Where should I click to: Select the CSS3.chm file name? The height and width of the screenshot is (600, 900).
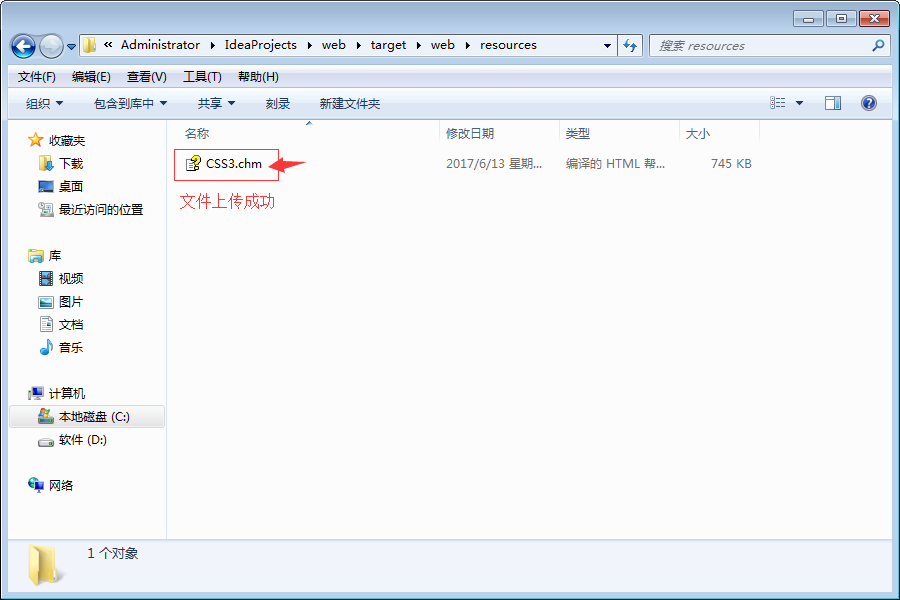coord(234,164)
